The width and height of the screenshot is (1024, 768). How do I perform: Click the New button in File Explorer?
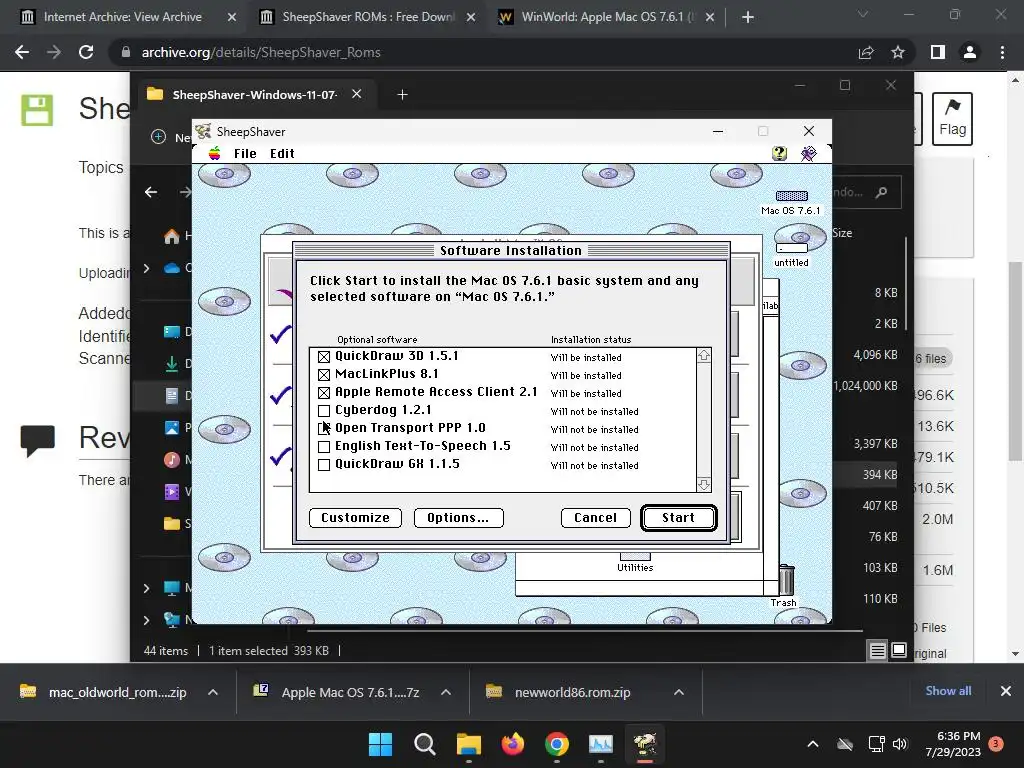pos(171,137)
